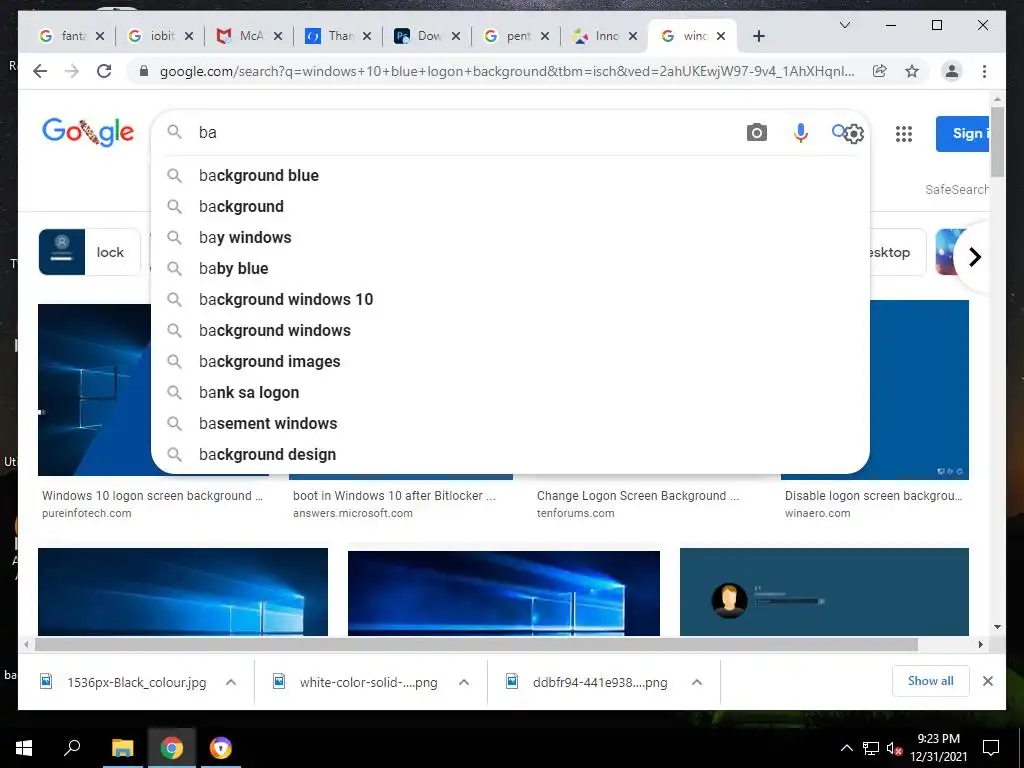Screen dimensions: 1024x768
Task: Select suggestion 'bay windows'
Action: (510, 237)
